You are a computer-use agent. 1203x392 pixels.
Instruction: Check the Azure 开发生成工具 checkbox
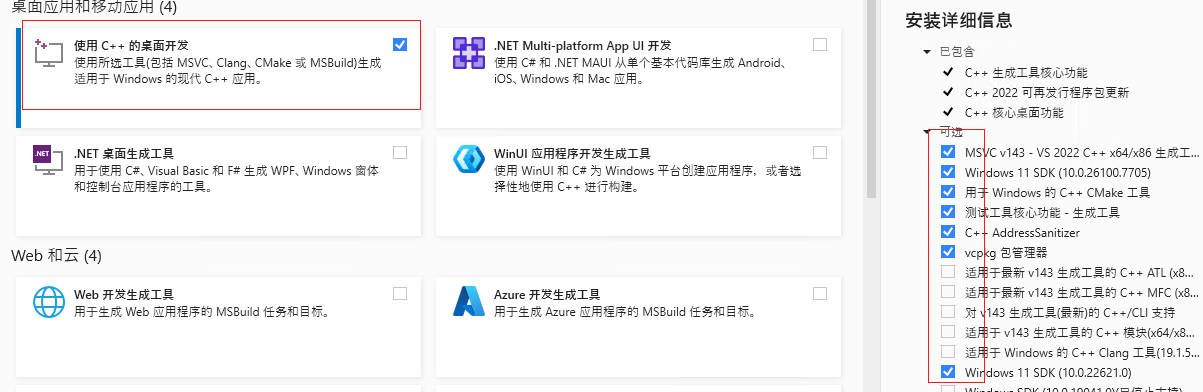click(x=820, y=293)
